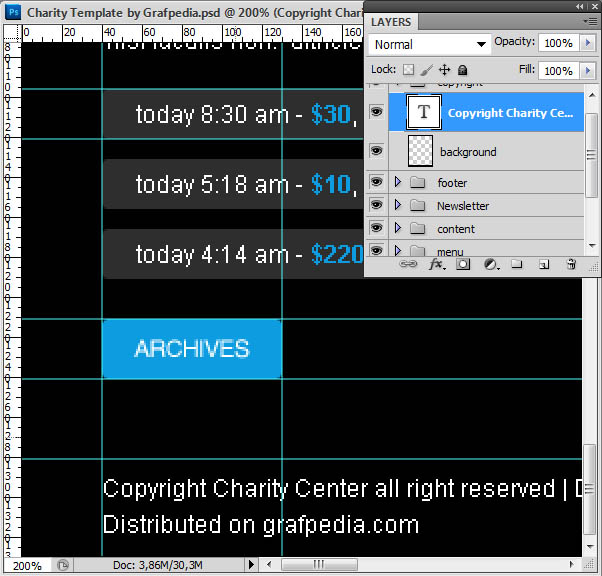
Task: Click 'Distributed on grafpedia.com' text
Action: 261,525
